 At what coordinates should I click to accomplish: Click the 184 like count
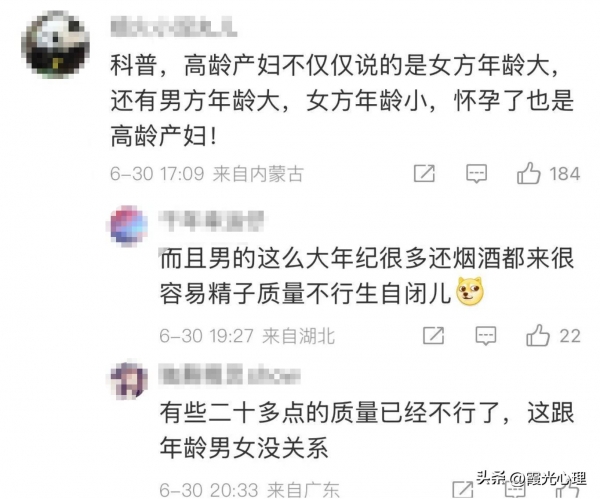click(565, 174)
